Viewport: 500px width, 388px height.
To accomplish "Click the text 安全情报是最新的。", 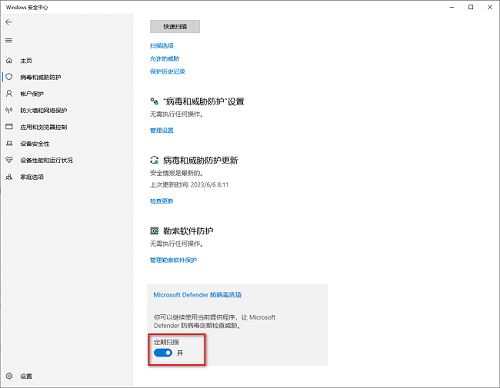I will click(177, 173).
